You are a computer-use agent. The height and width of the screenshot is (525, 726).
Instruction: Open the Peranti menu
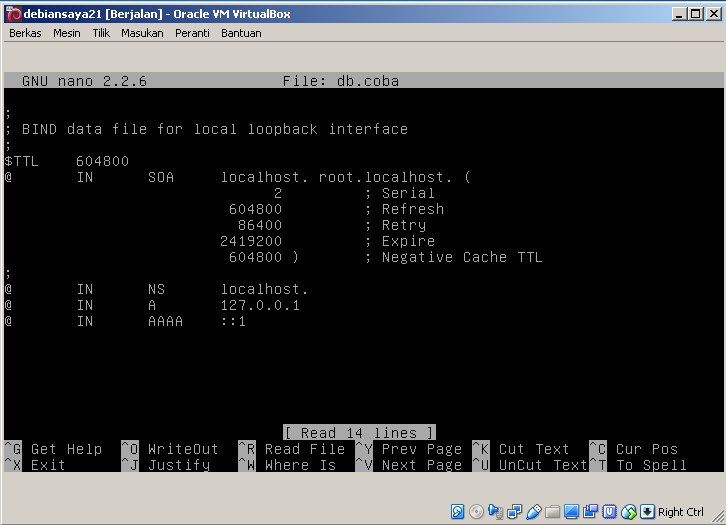192,33
